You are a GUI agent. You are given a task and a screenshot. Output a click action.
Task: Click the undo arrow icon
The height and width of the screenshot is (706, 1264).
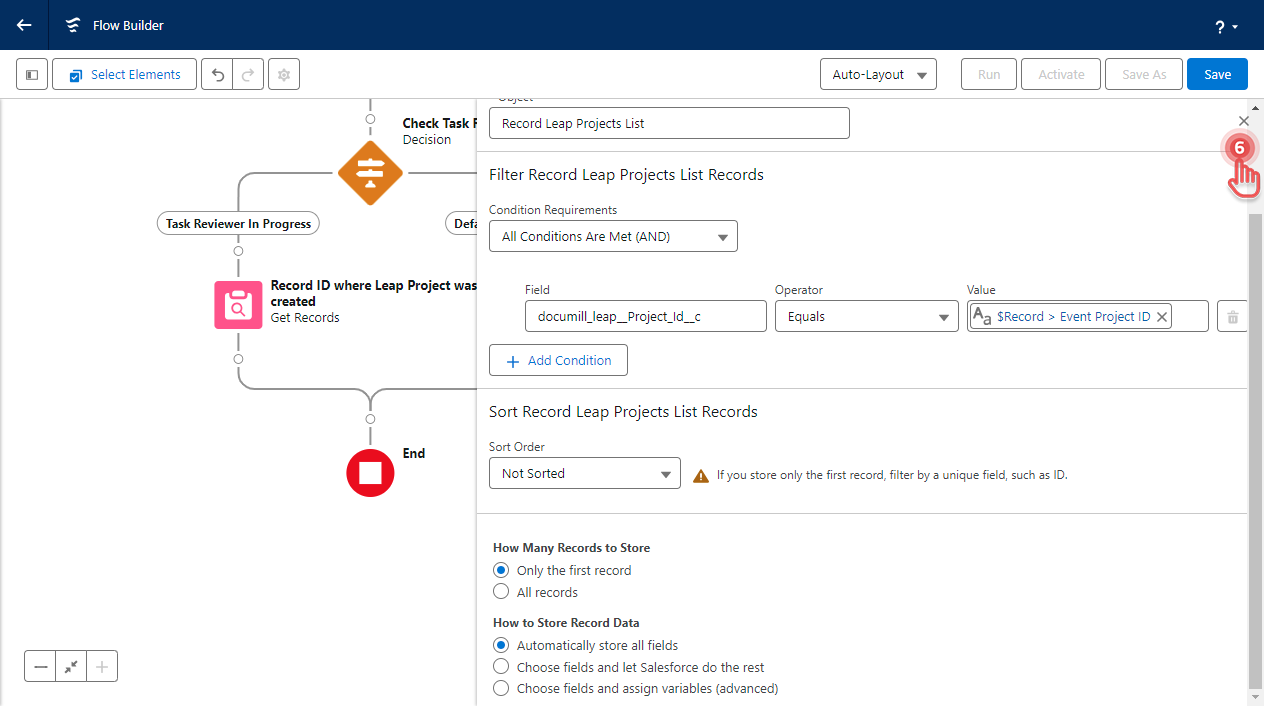(x=217, y=75)
